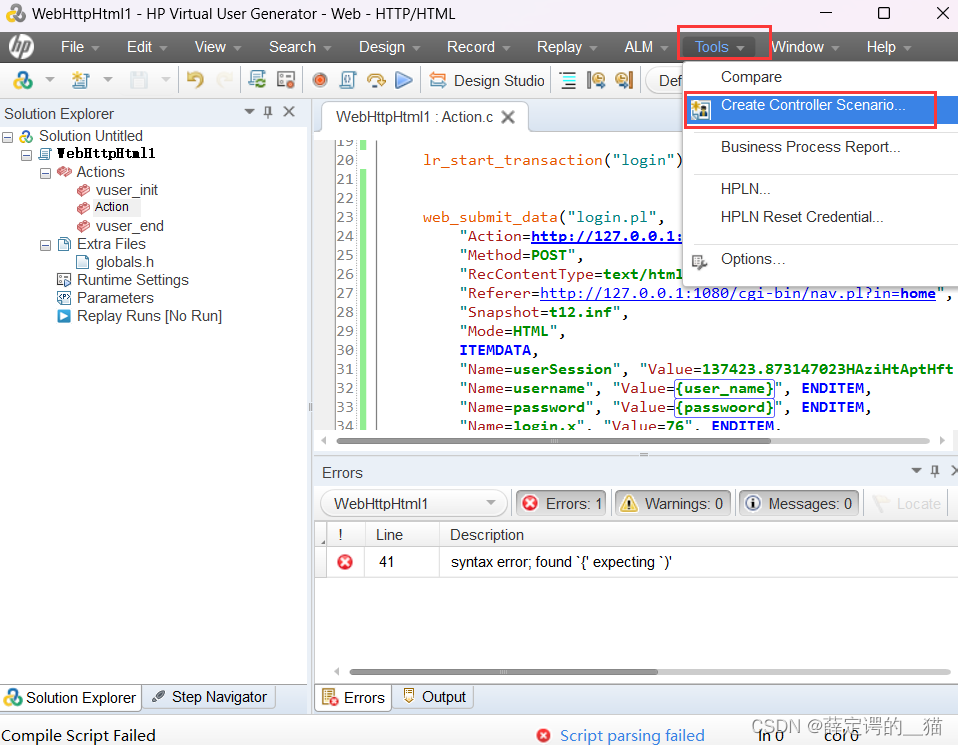The height and width of the screenshot is (745, 958).
Task: Click the New Script toolbar icon
Action: (x=81, y=80)
